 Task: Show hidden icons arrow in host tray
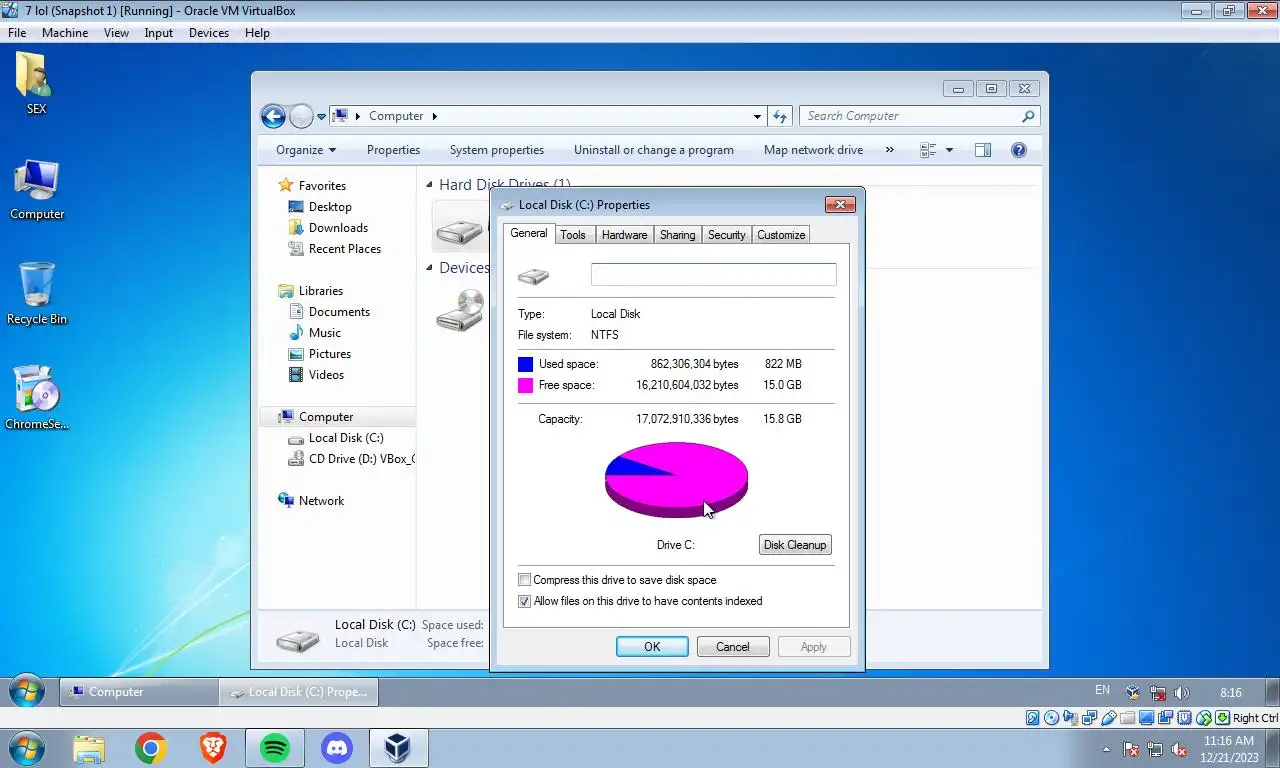pos(1107,749)
